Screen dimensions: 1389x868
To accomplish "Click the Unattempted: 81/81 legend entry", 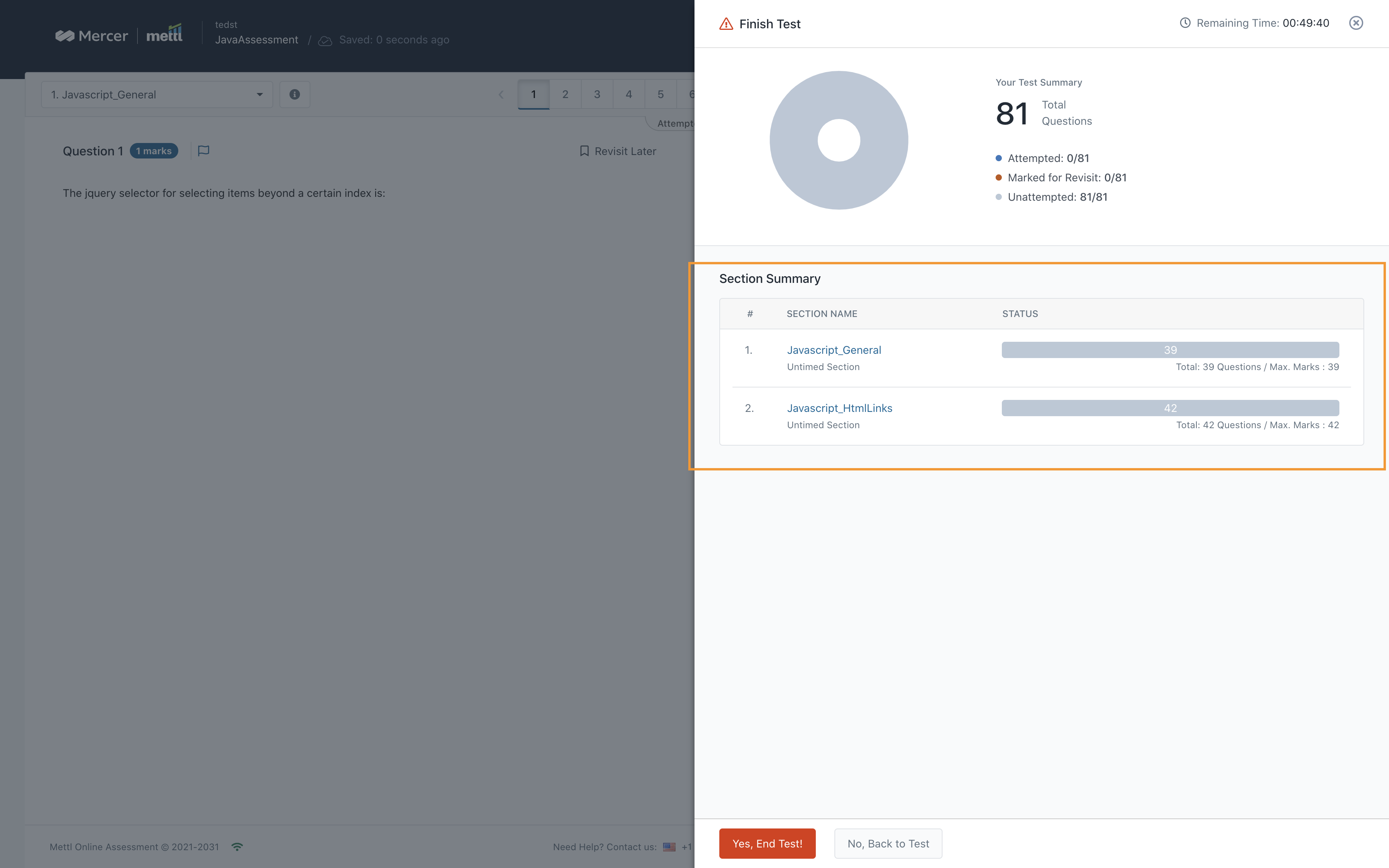I will 1051,197.
